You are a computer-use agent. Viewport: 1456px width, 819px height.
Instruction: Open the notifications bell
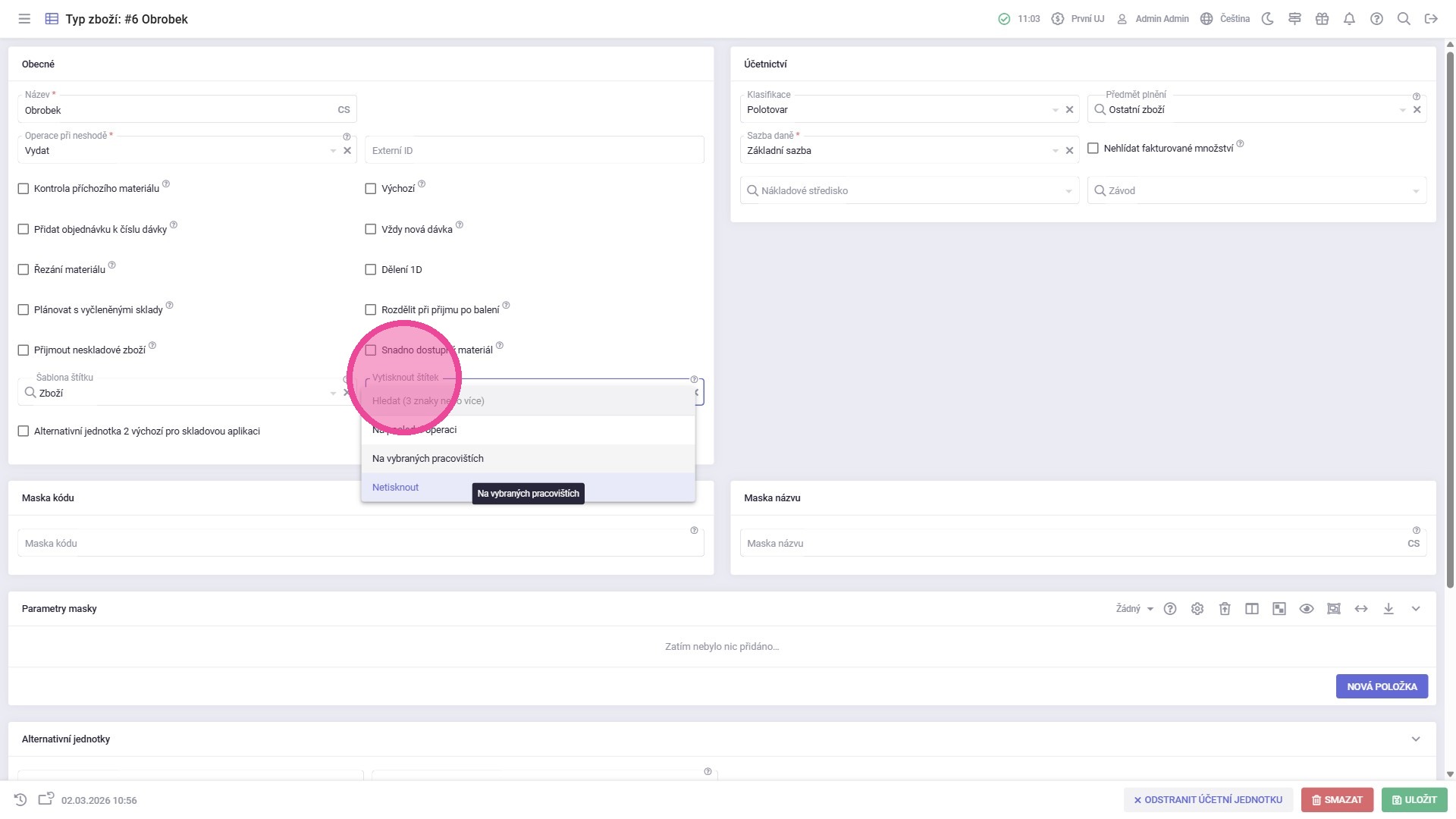point(1349,19)
